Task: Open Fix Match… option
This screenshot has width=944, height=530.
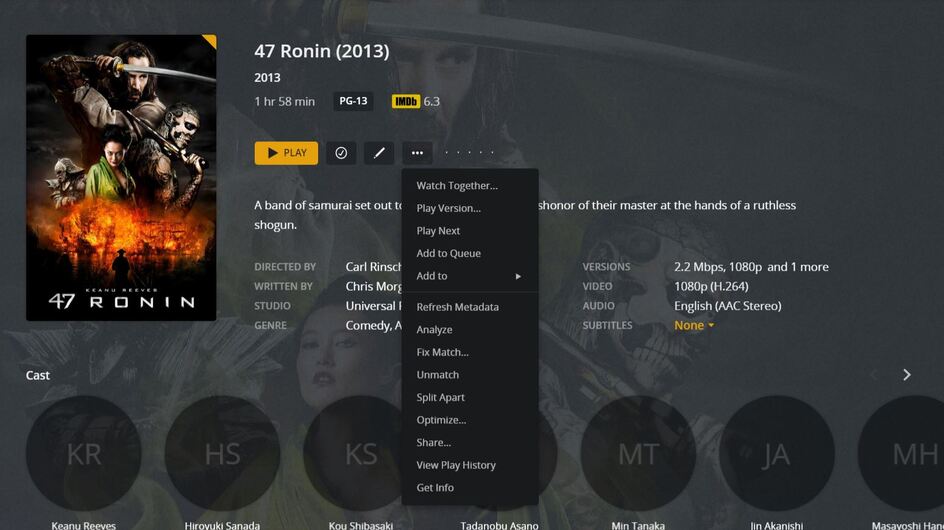Action: [470, 352]
